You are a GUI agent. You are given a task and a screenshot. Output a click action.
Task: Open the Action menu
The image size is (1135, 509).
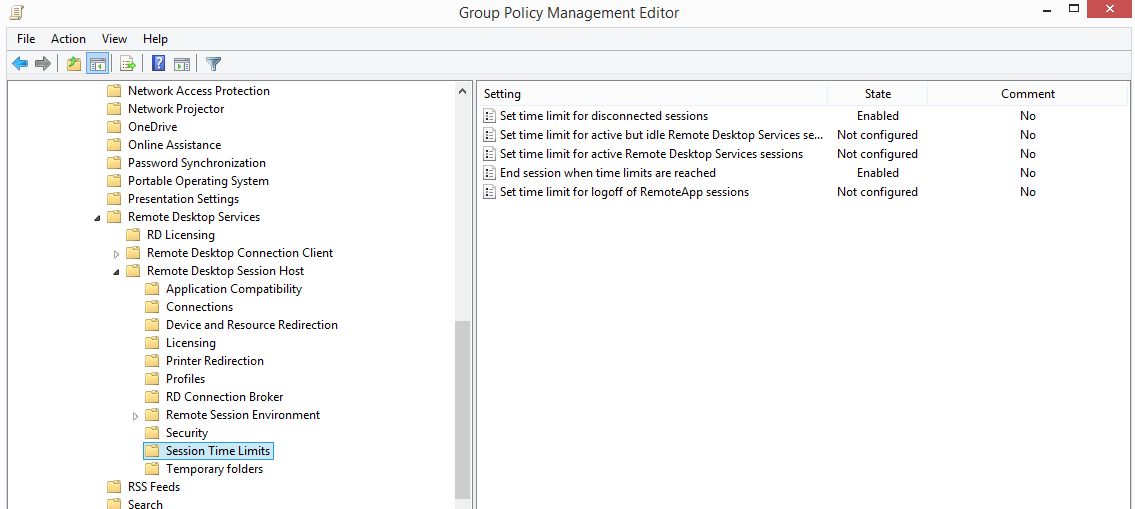(x=68, y=39)
